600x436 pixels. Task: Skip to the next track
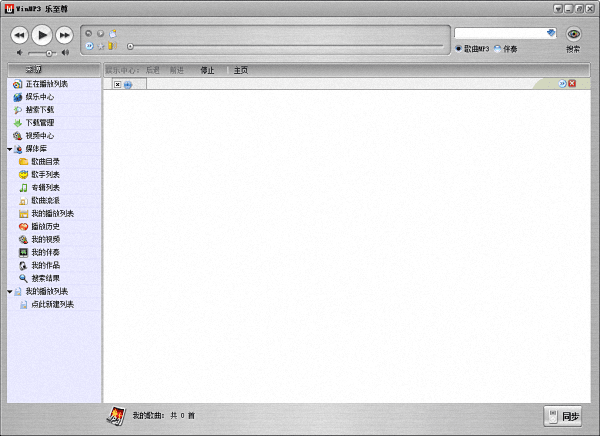[66, 35]
